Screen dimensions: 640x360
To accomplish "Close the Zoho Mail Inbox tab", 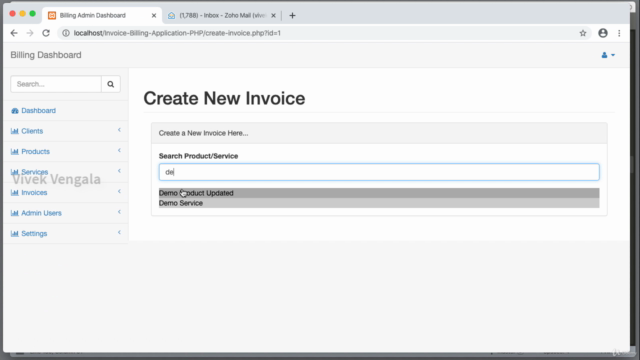I will pyautogui.click(x=273, y=16).
